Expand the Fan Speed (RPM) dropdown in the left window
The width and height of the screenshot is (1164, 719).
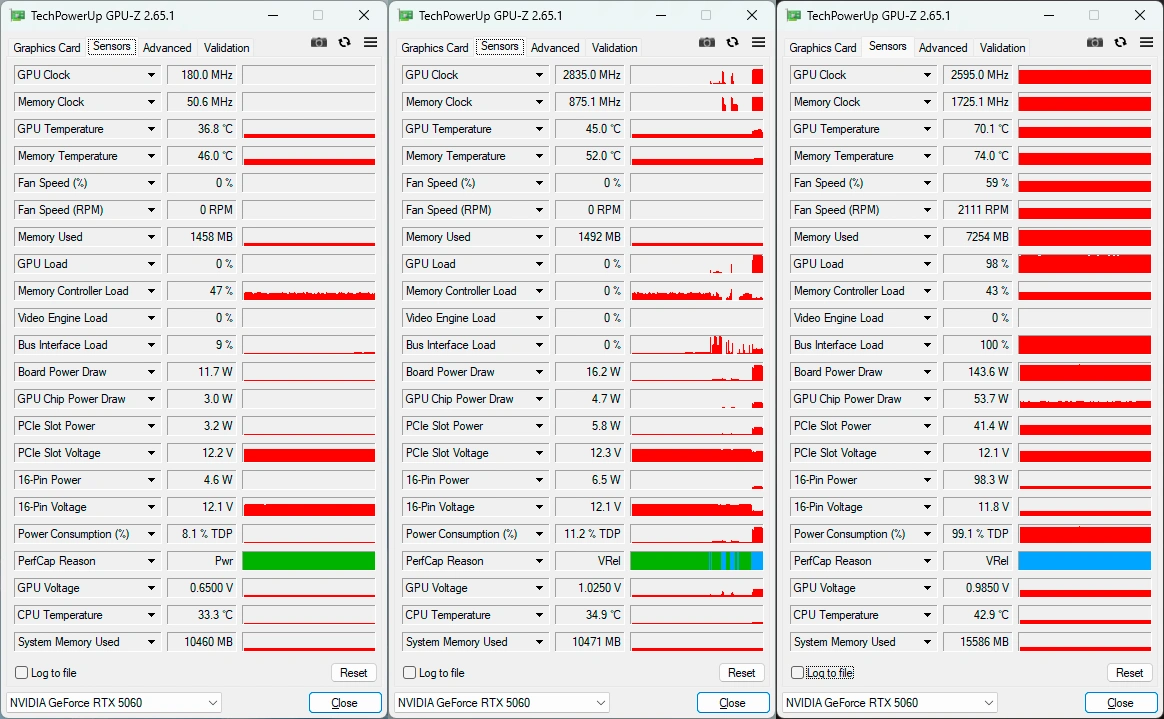coord(151,210)
